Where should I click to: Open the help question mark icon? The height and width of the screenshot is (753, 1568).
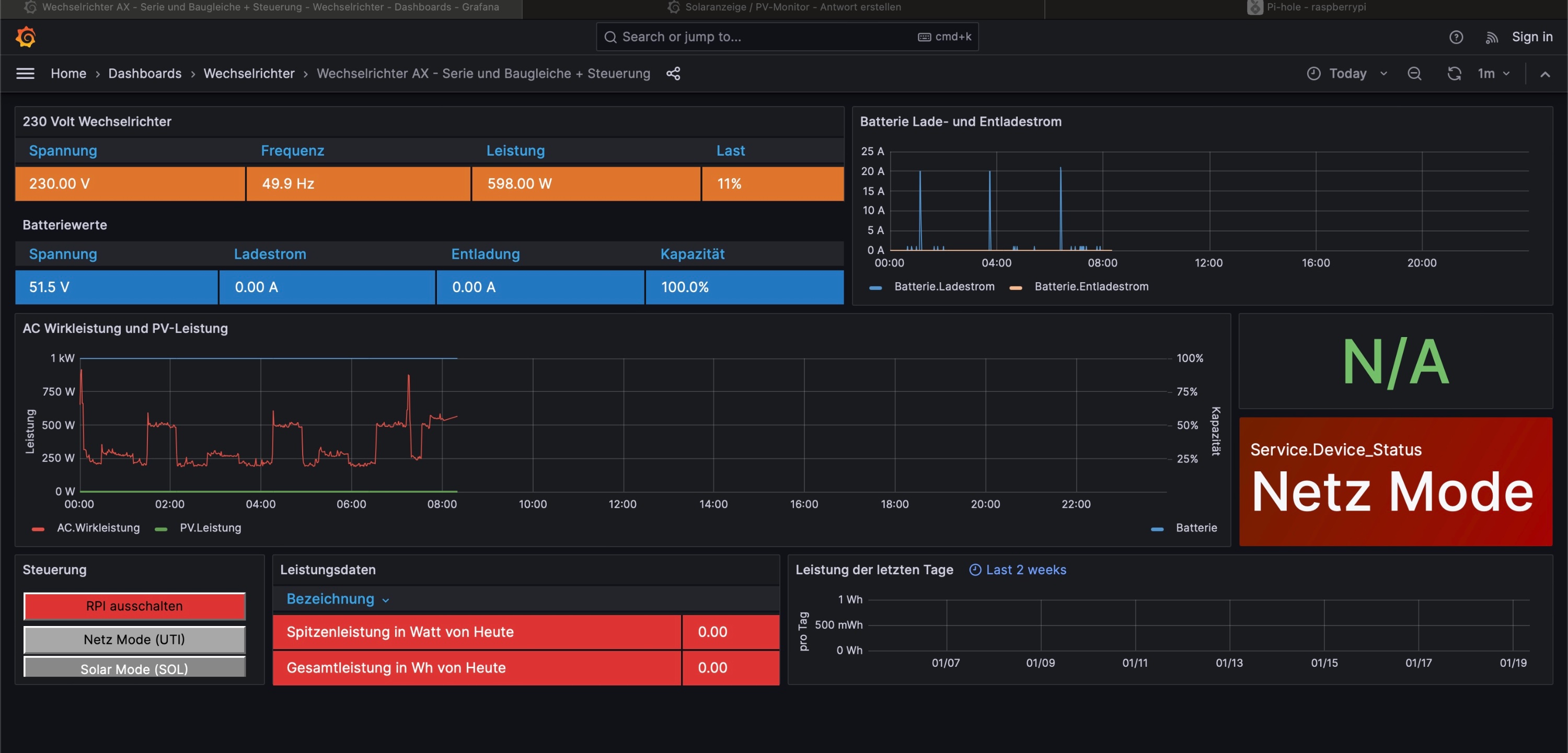tap(1456, 37)
